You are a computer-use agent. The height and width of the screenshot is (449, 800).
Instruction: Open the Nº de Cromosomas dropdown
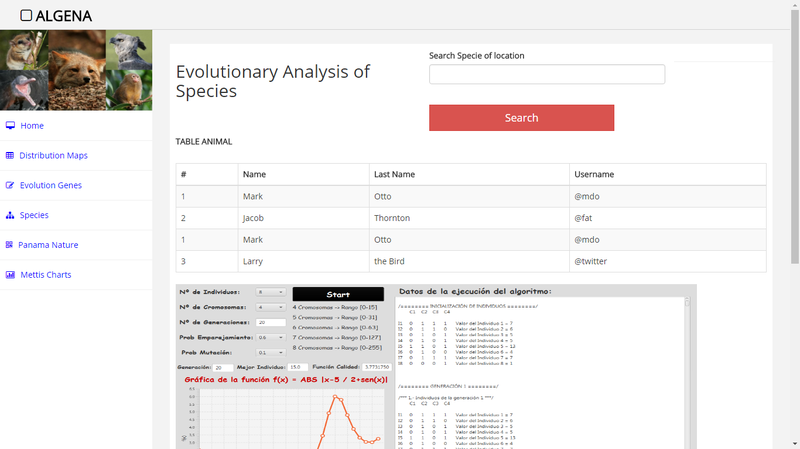[x=271, y=307]
